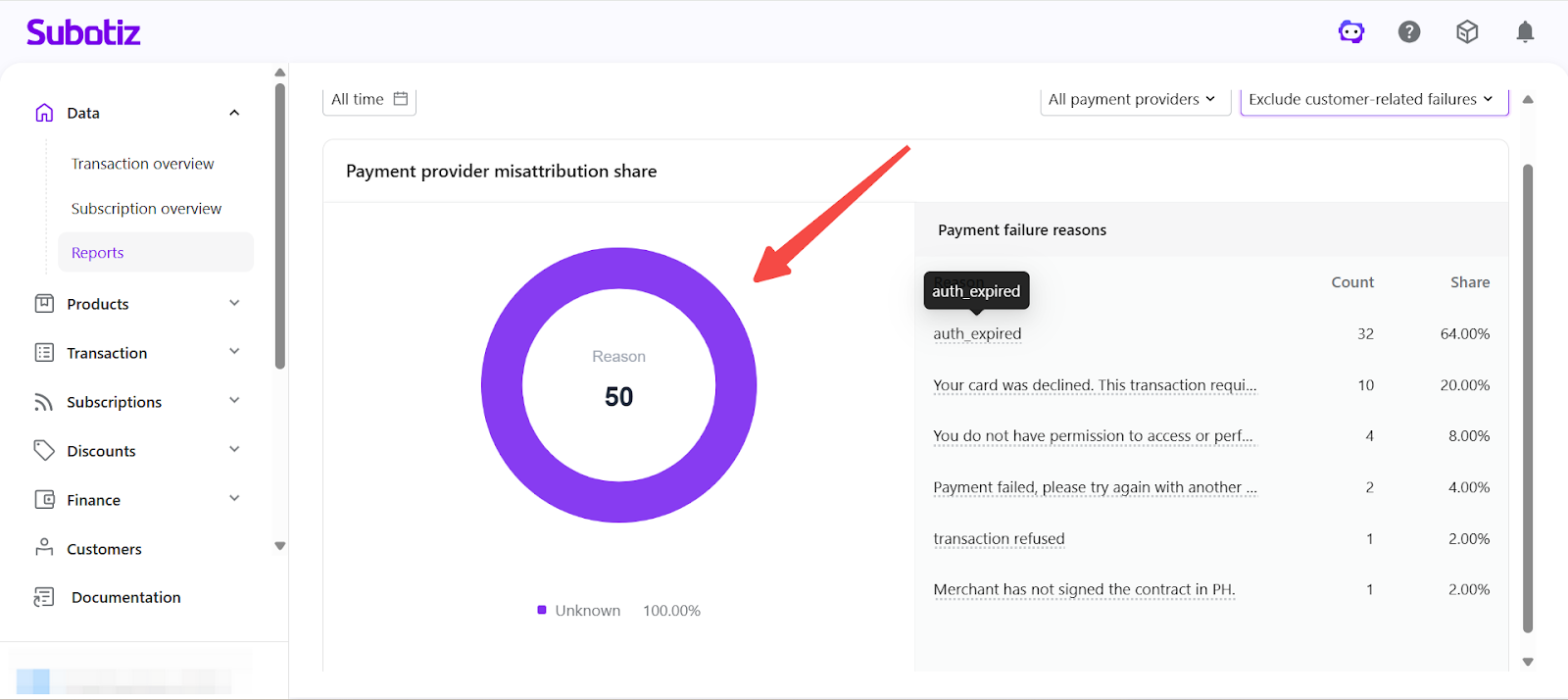This screenshot has height=700, width=1568.
Task: Click the help question mark icon
Action: [1409, 32]
